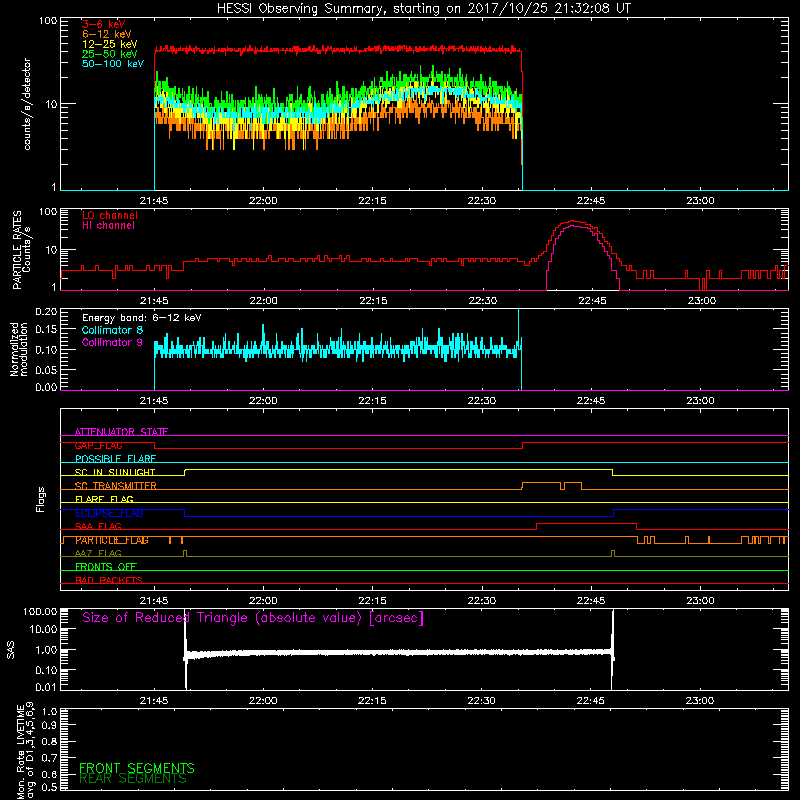Select the 3-6 keV legend label
This screenshot has width=800, height=800.
coord(103,24)
